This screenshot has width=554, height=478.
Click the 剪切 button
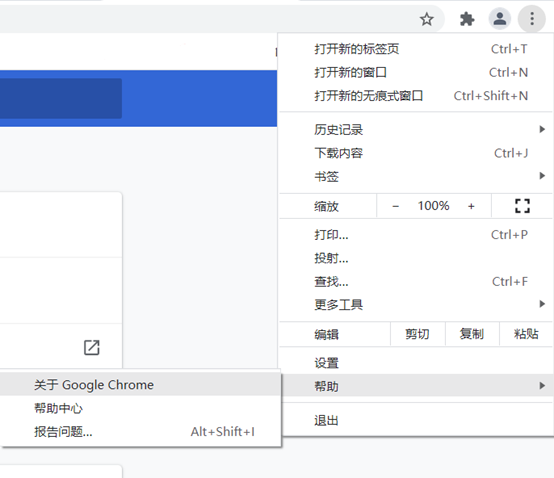pyautogui.click(x=417, y=334)
